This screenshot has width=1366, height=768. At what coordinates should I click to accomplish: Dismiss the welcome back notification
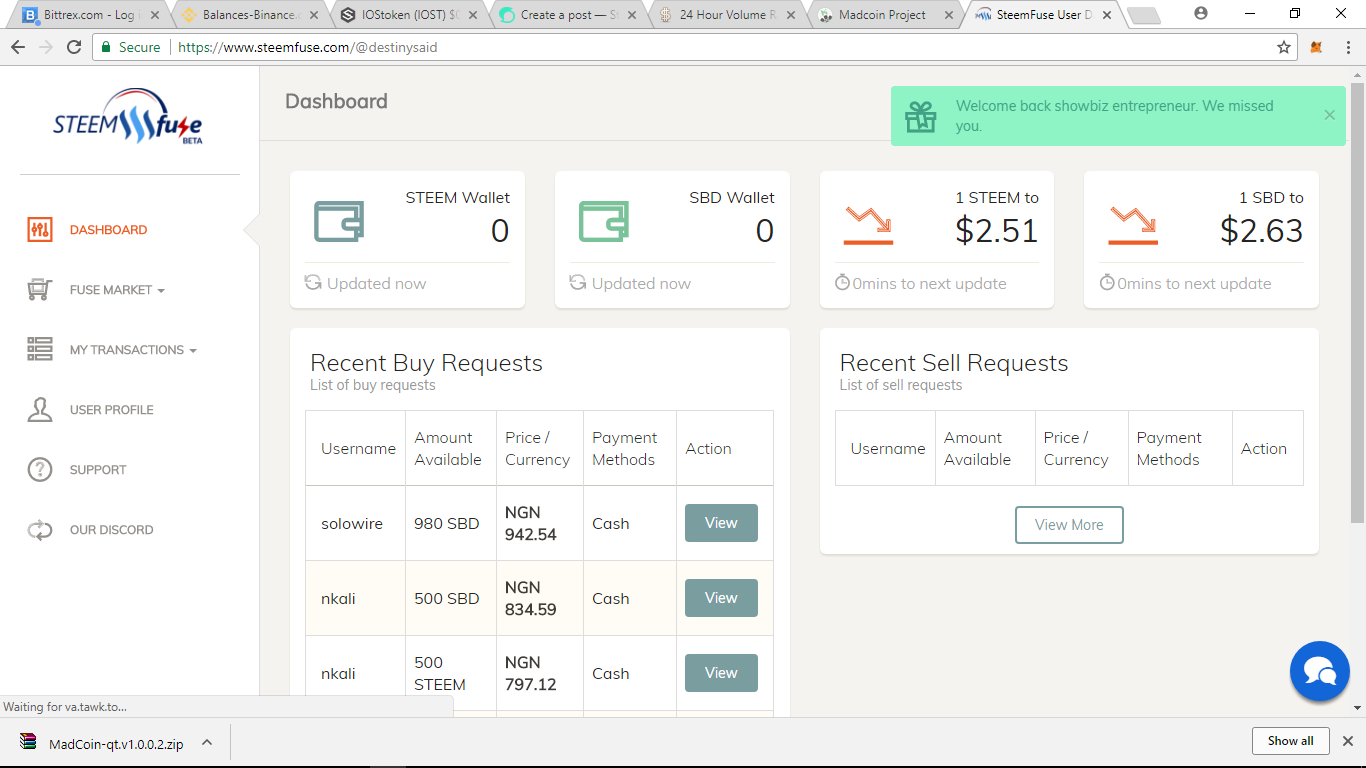click(1329, 115)
